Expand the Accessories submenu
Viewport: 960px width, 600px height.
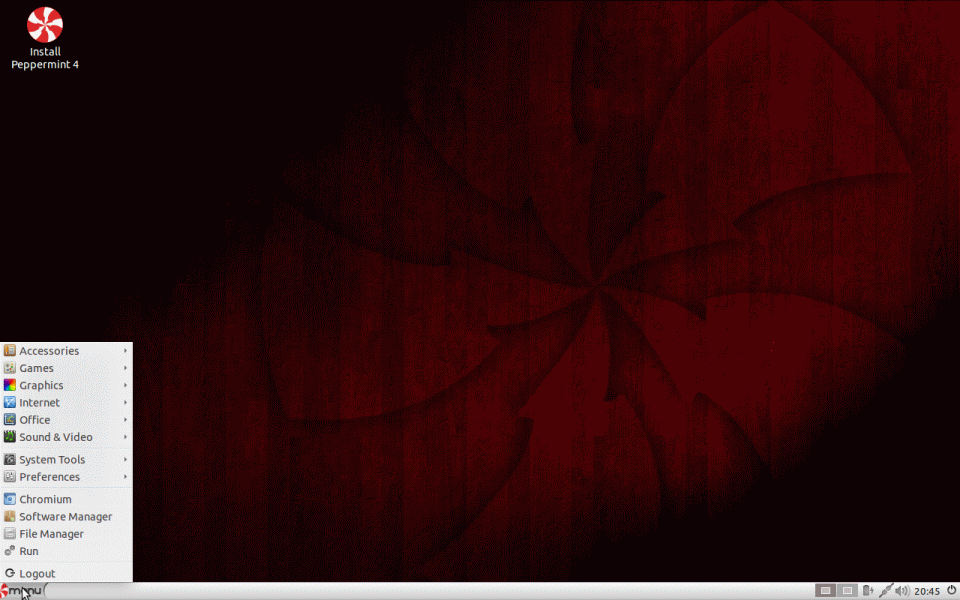(x=66, y=351)
